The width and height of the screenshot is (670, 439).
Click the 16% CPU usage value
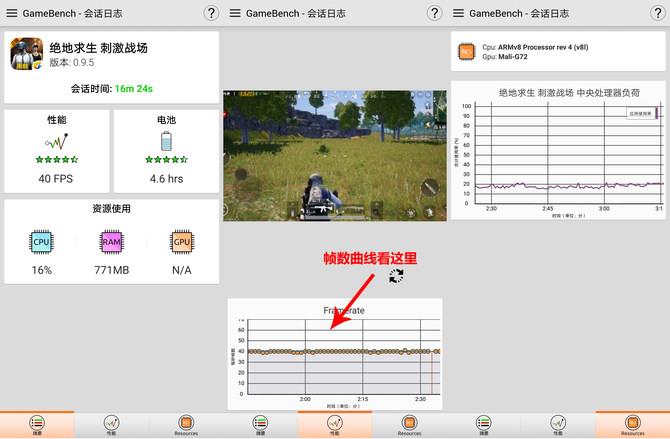point(41,270)
